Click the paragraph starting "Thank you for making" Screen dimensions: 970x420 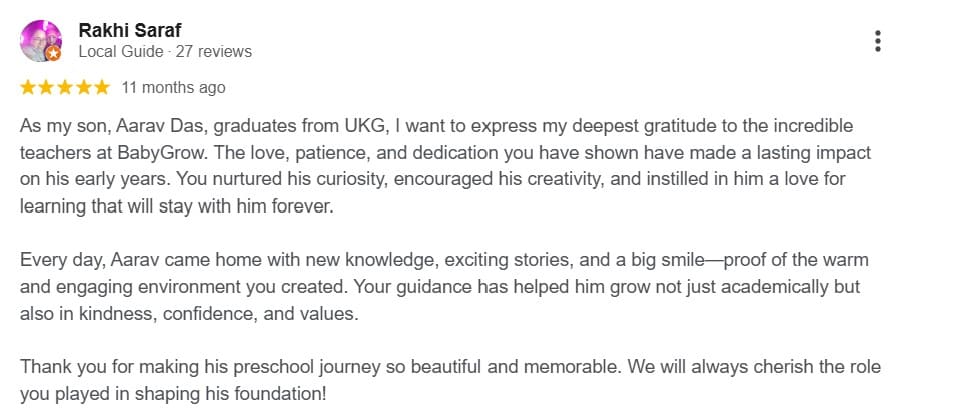pyautogui.click(x=440, y=379)
